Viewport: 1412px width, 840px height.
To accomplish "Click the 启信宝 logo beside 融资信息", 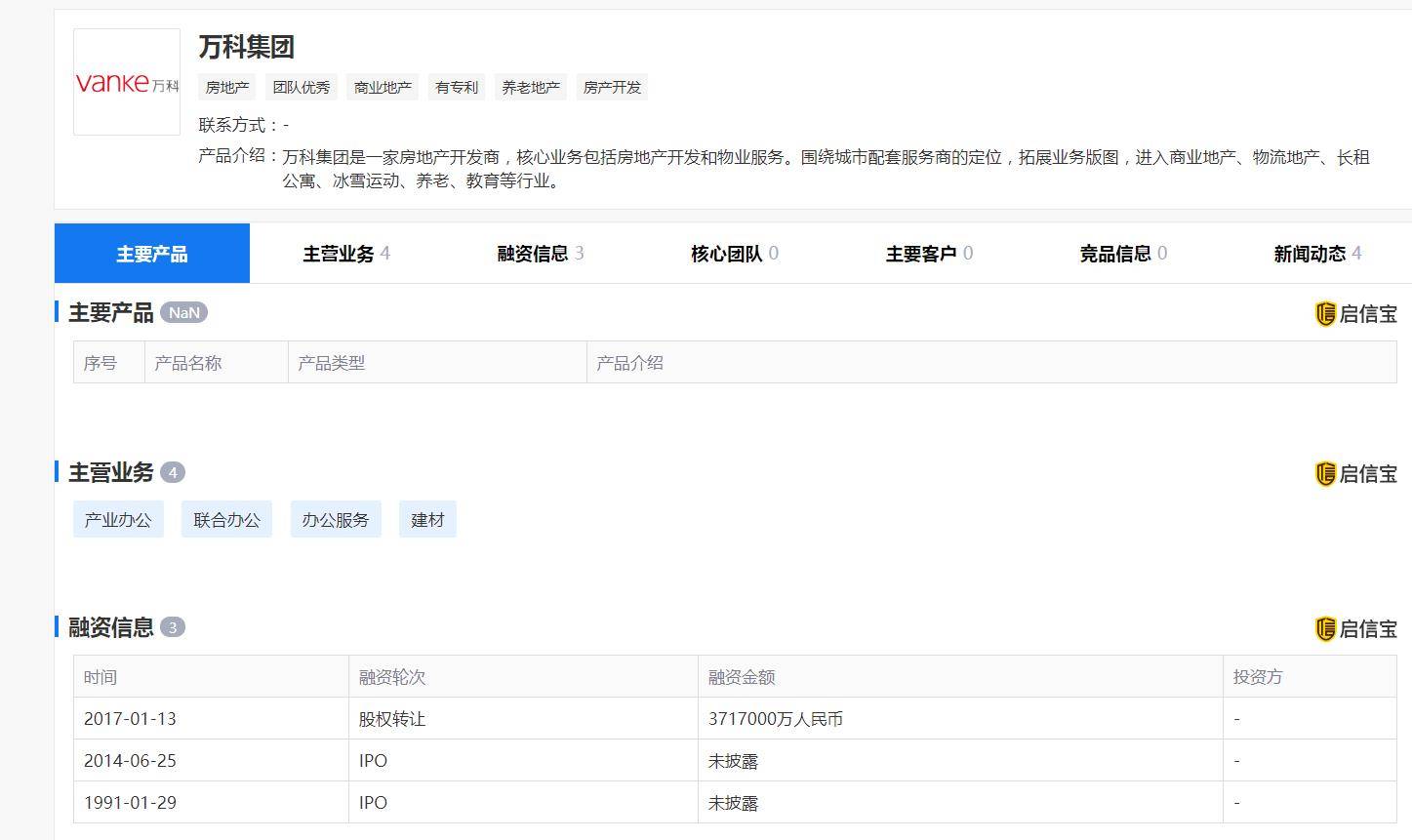I will [1355, 629].
